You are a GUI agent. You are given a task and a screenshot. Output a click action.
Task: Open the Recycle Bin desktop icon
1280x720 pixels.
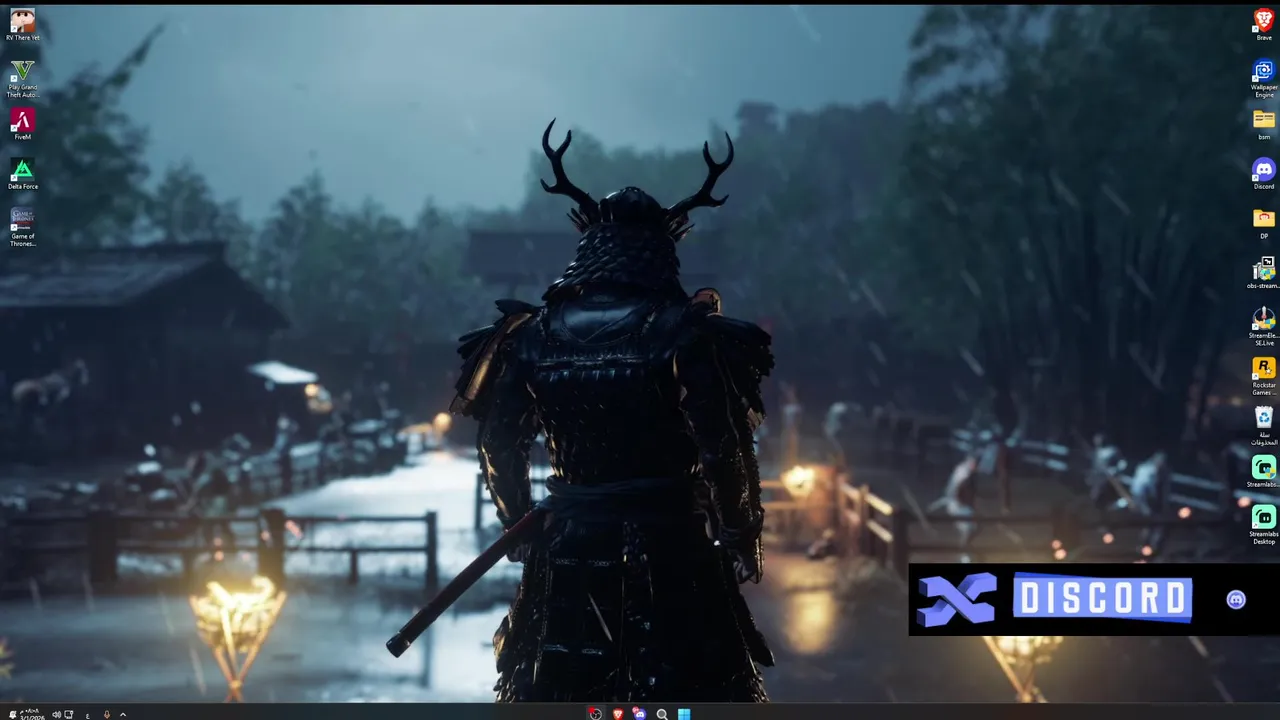point(1264,425)
